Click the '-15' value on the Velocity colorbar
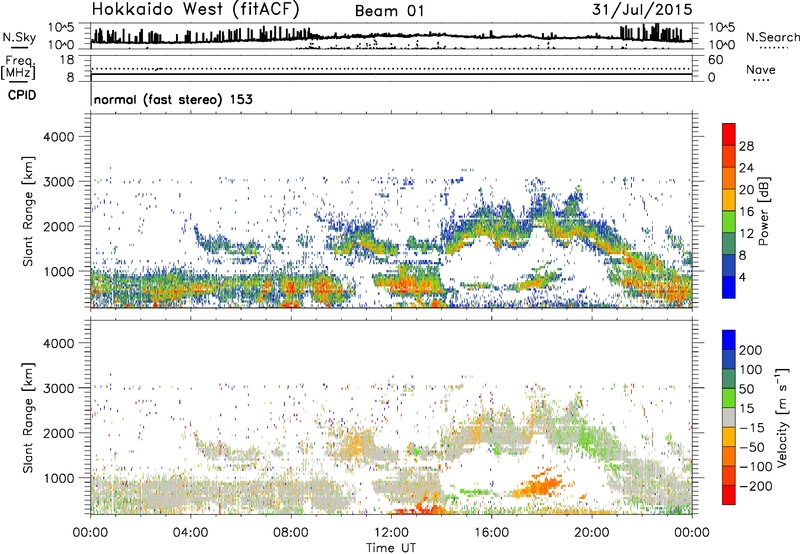 coord(752,428)
